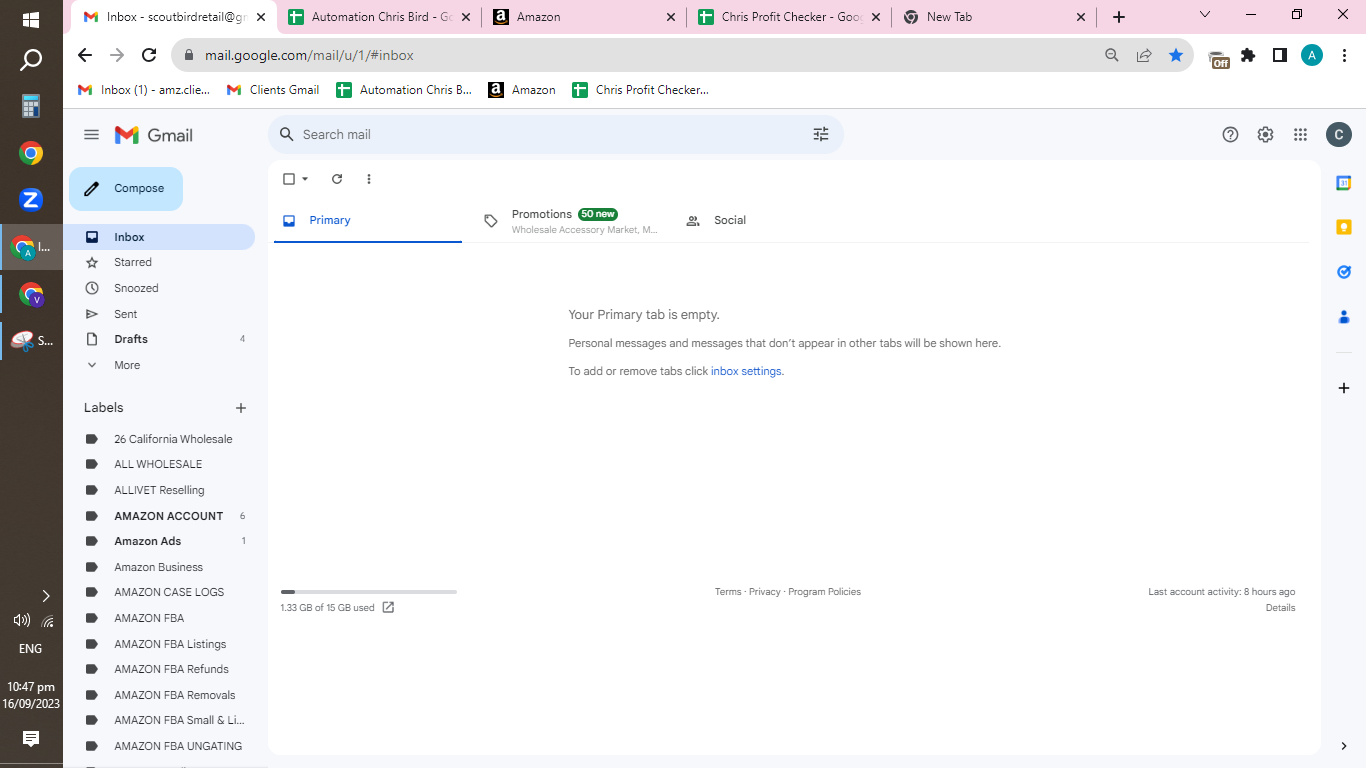
Task: Open the More options three-dot menu in toolbar
Action: coord(369,179)
